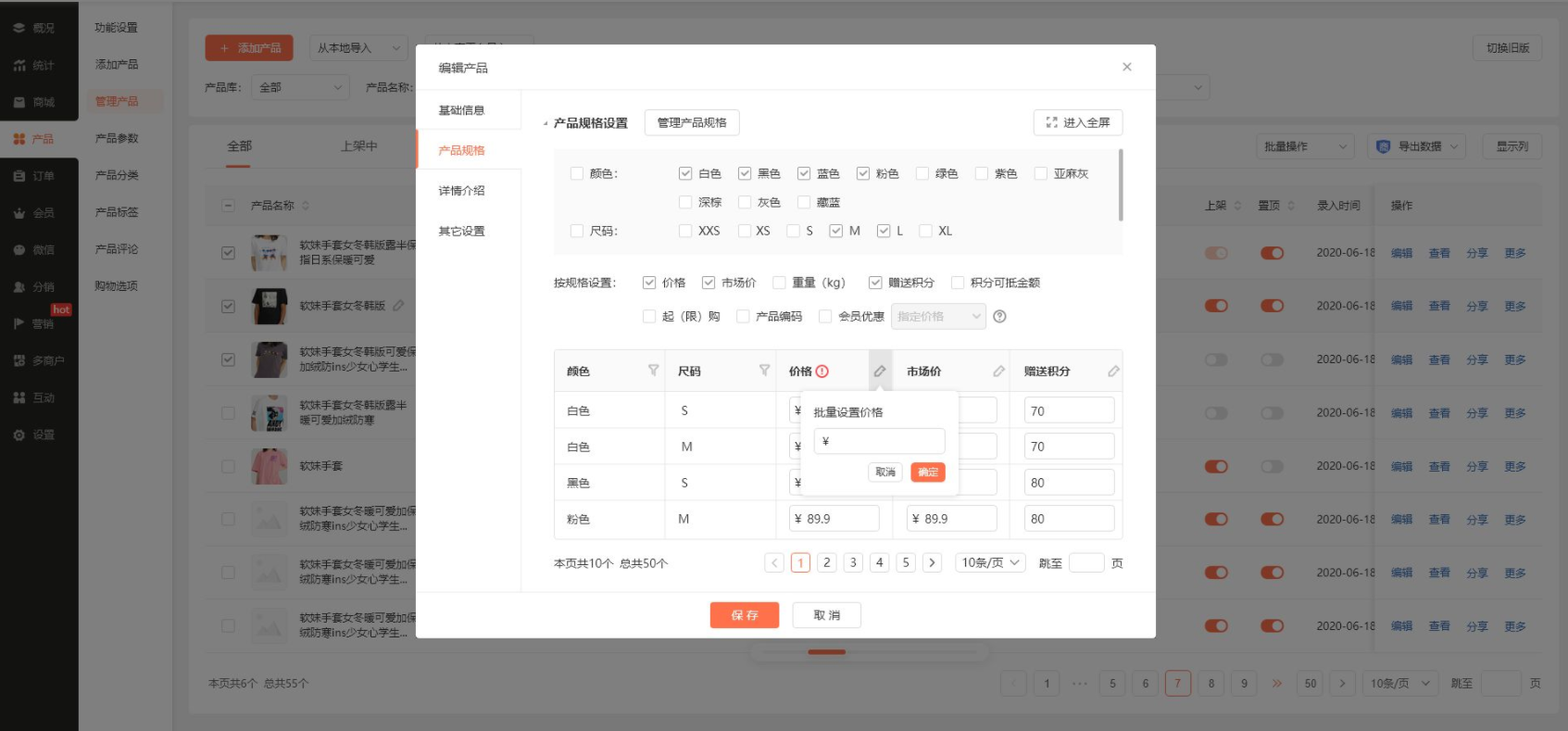Click the 取消 button at dialog bottom
Image resolution: width=1568 pixels, height=731 pixels.
click(x=827, y=615)
